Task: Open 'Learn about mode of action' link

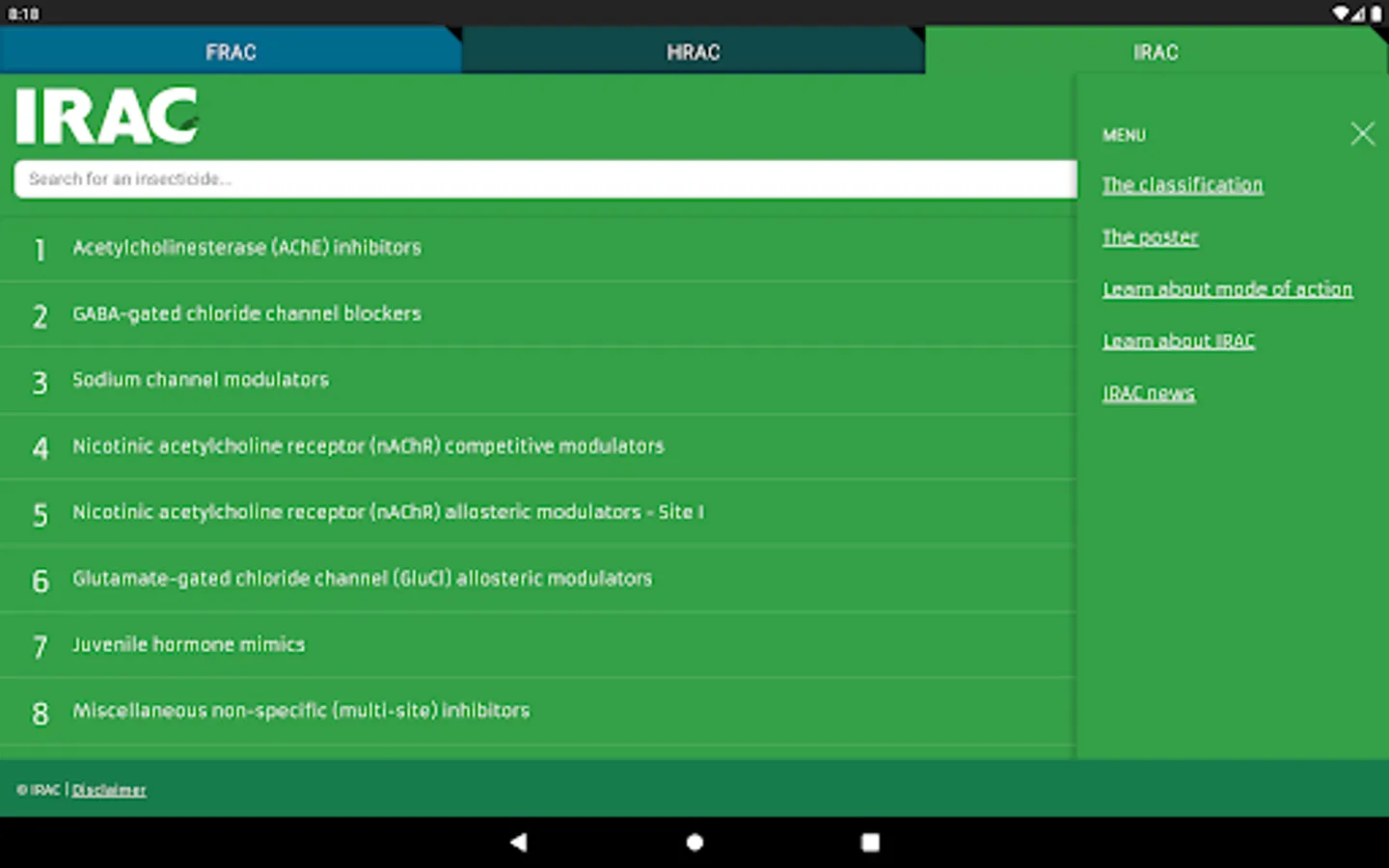Action: tap(1227, 289)
